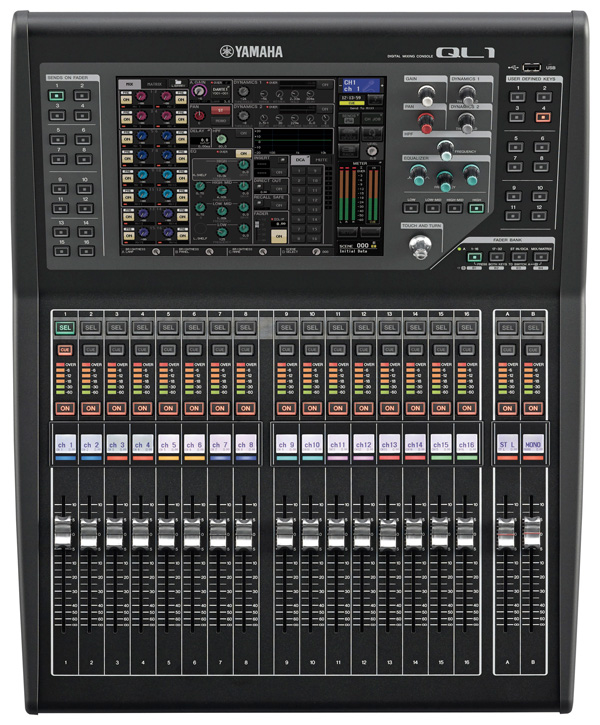600x725 pixels.
Task: Toggle the CUE key on channel 1
Action: pos(65,350)
